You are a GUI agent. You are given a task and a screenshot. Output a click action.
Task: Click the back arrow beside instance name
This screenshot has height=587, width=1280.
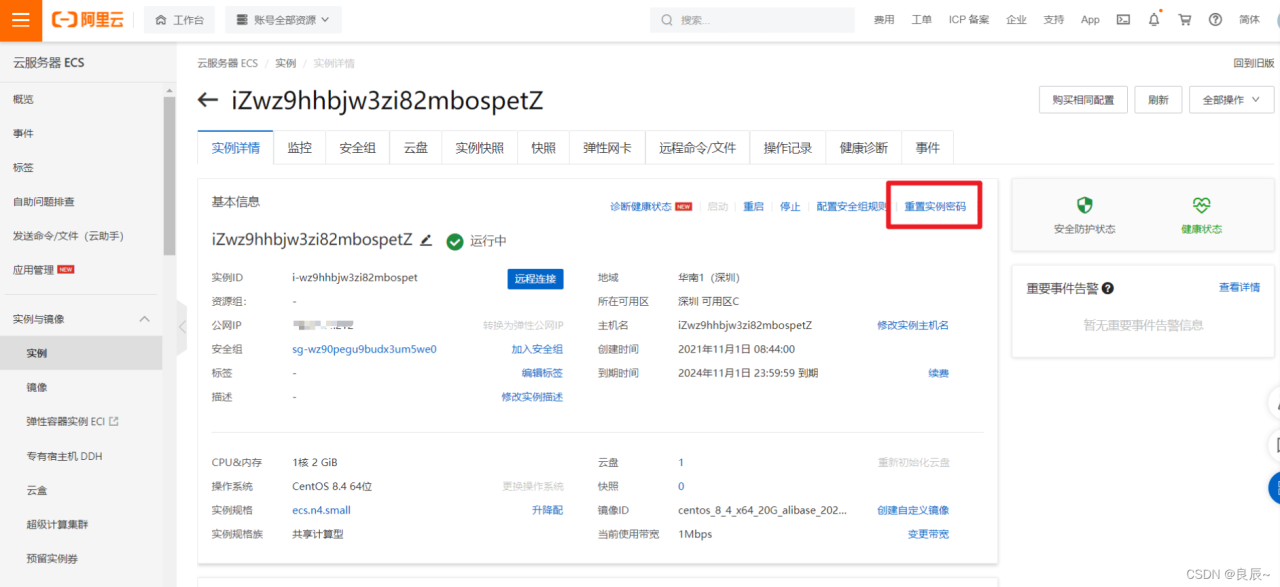tap(208, 100)
